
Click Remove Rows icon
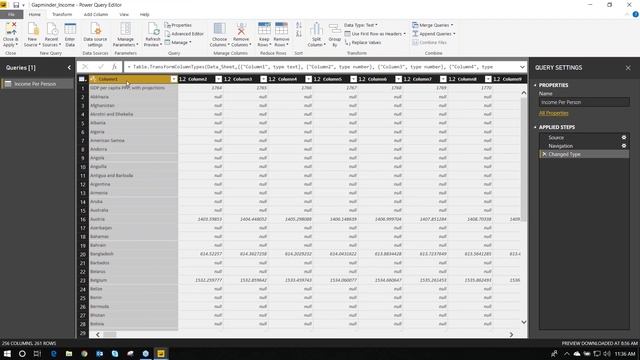tap(281, 29)
